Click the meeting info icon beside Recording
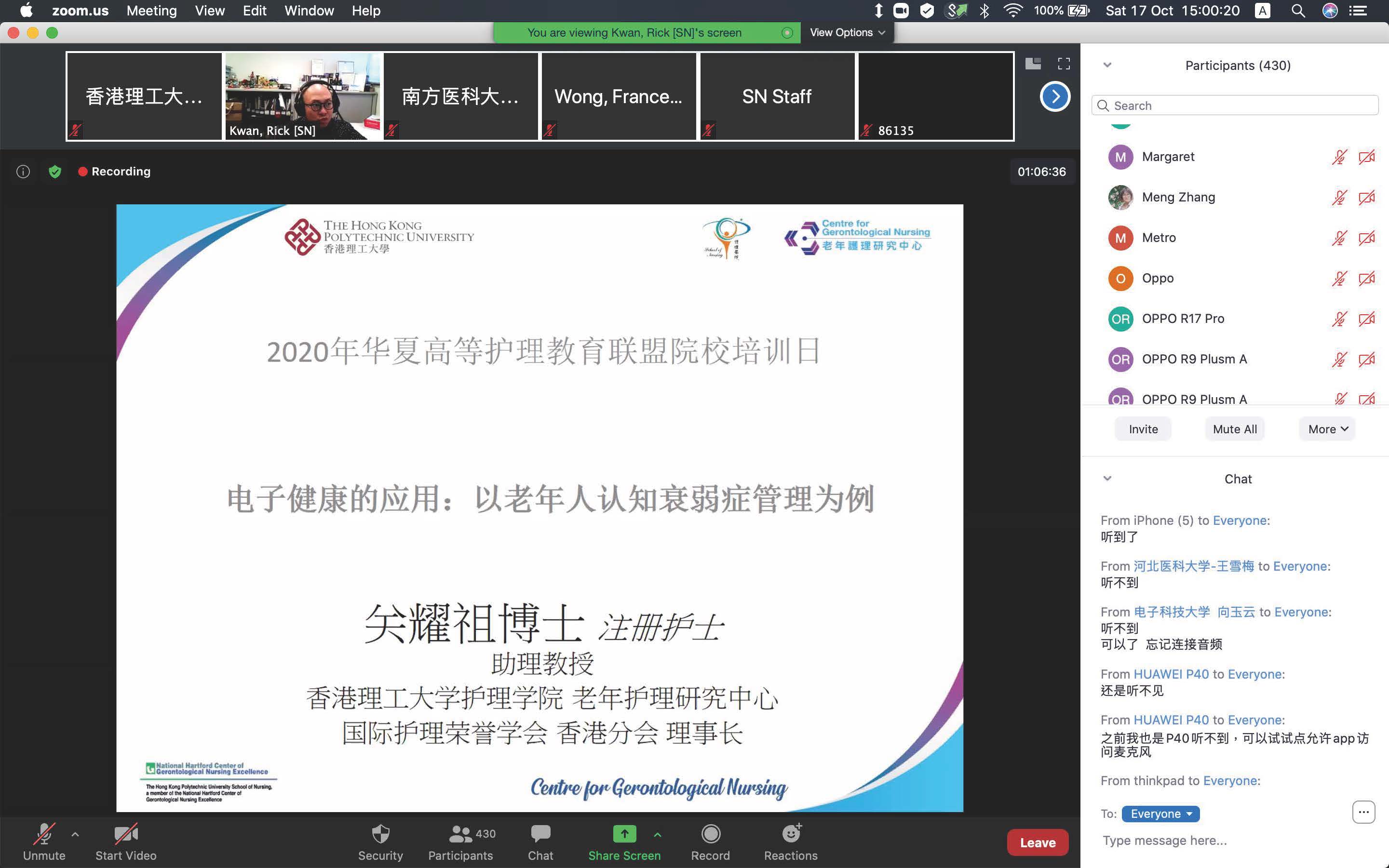 point(23,172)
